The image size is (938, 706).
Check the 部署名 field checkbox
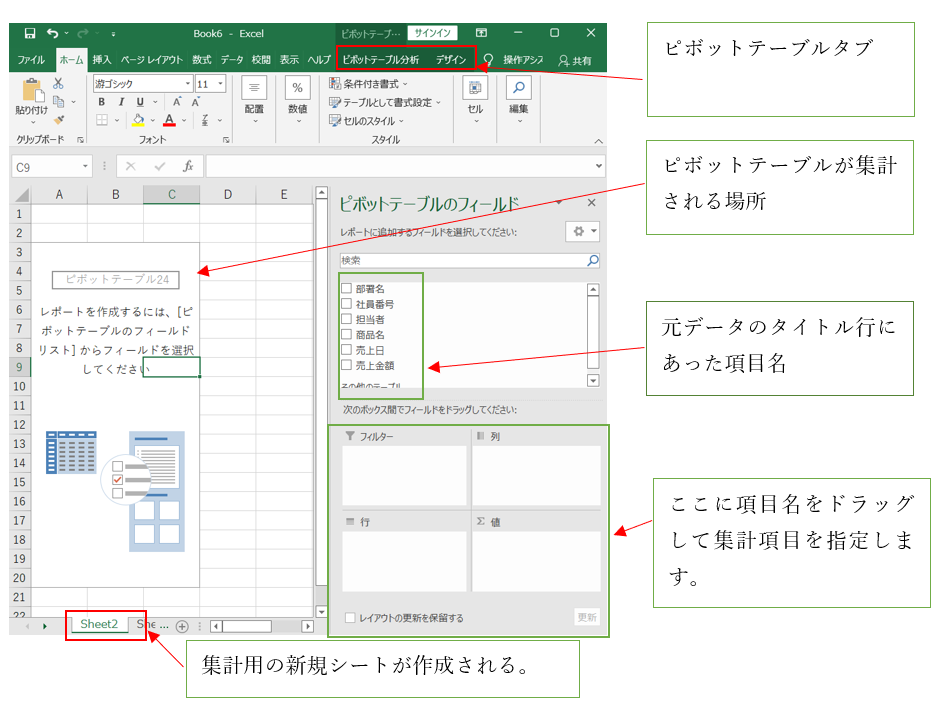[347, 289]
